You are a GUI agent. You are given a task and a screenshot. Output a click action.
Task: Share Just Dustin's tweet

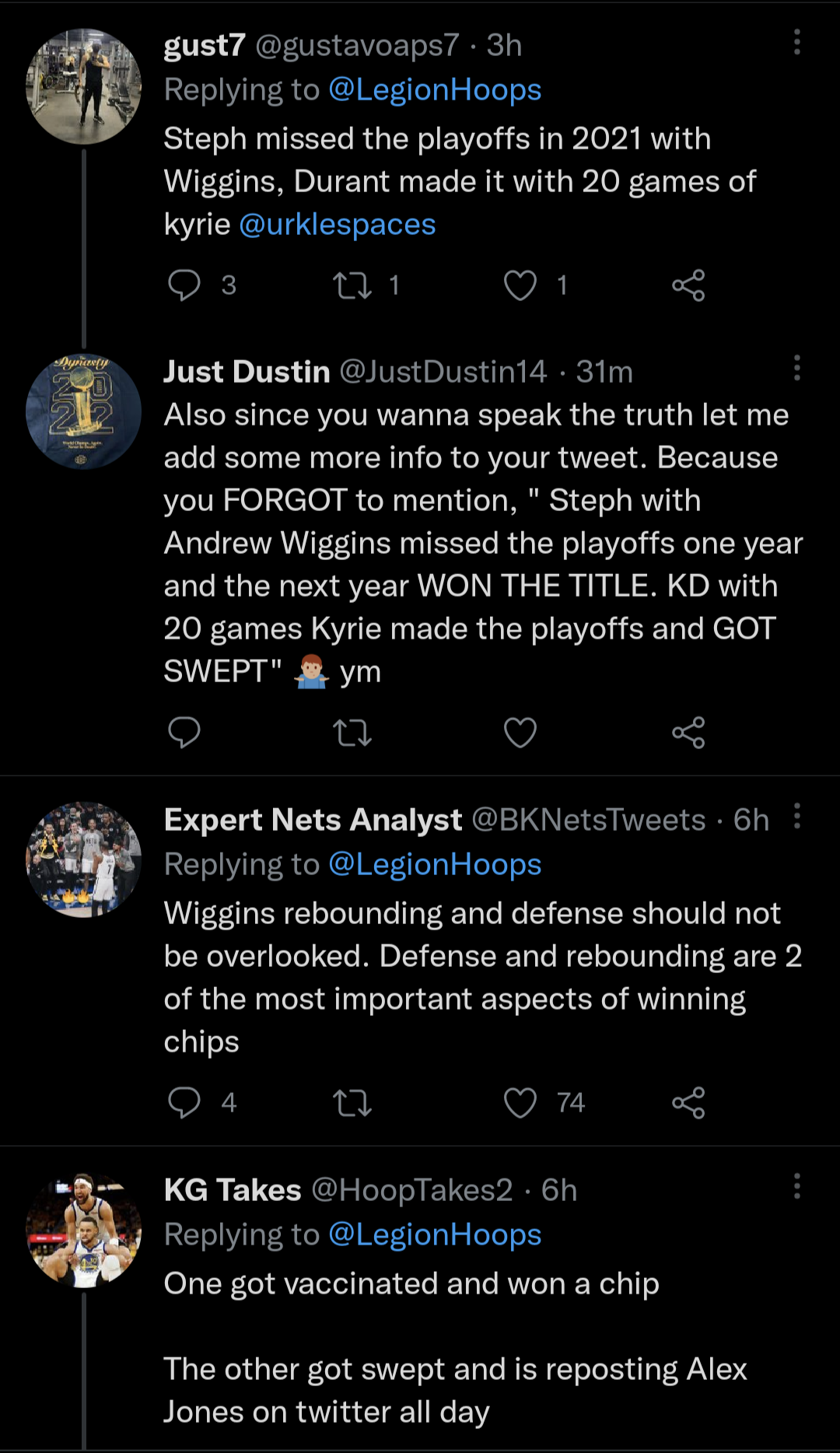coord(688,733)
